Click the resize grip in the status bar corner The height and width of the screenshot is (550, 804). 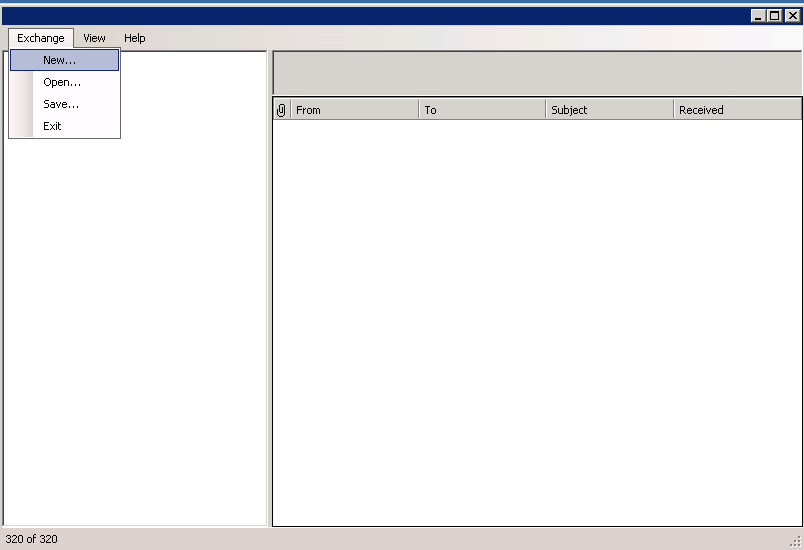[x=796, y=542]
